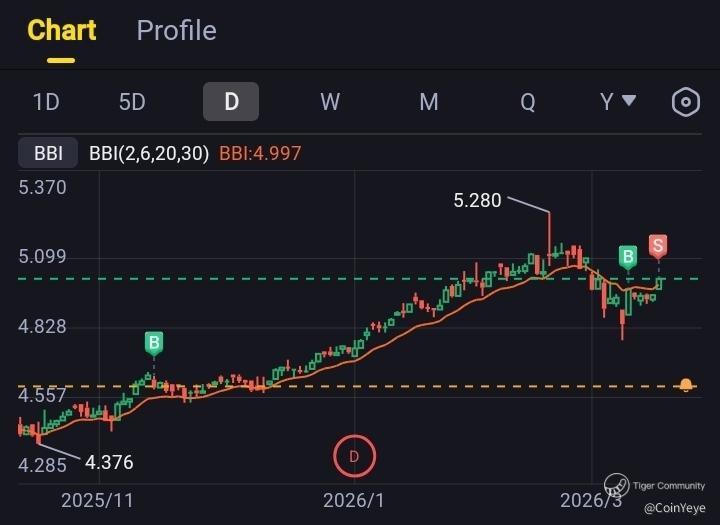Expand the Y timeframe dropdown arrow

[x=629, y=100]
